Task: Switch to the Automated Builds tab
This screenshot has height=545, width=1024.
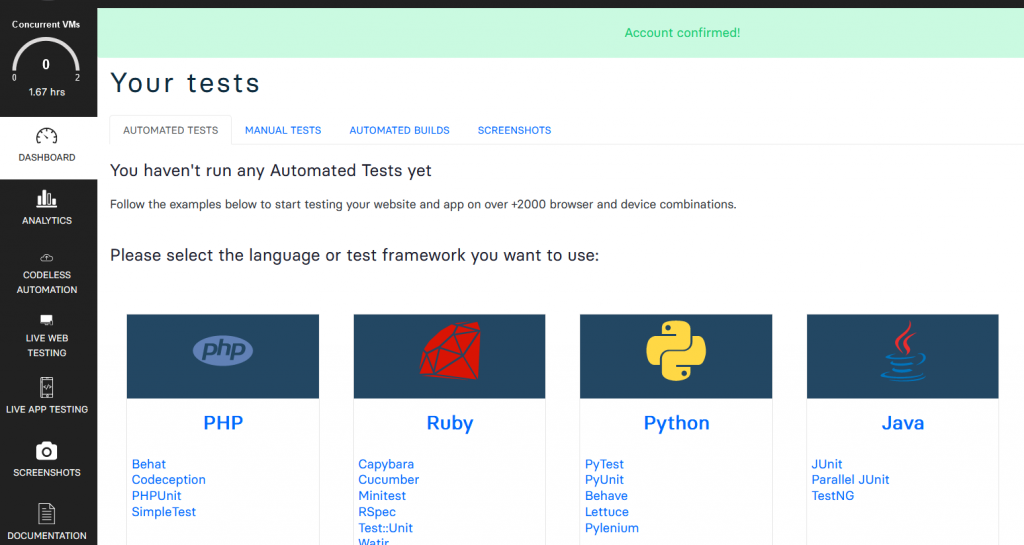Action: point(399,130)
